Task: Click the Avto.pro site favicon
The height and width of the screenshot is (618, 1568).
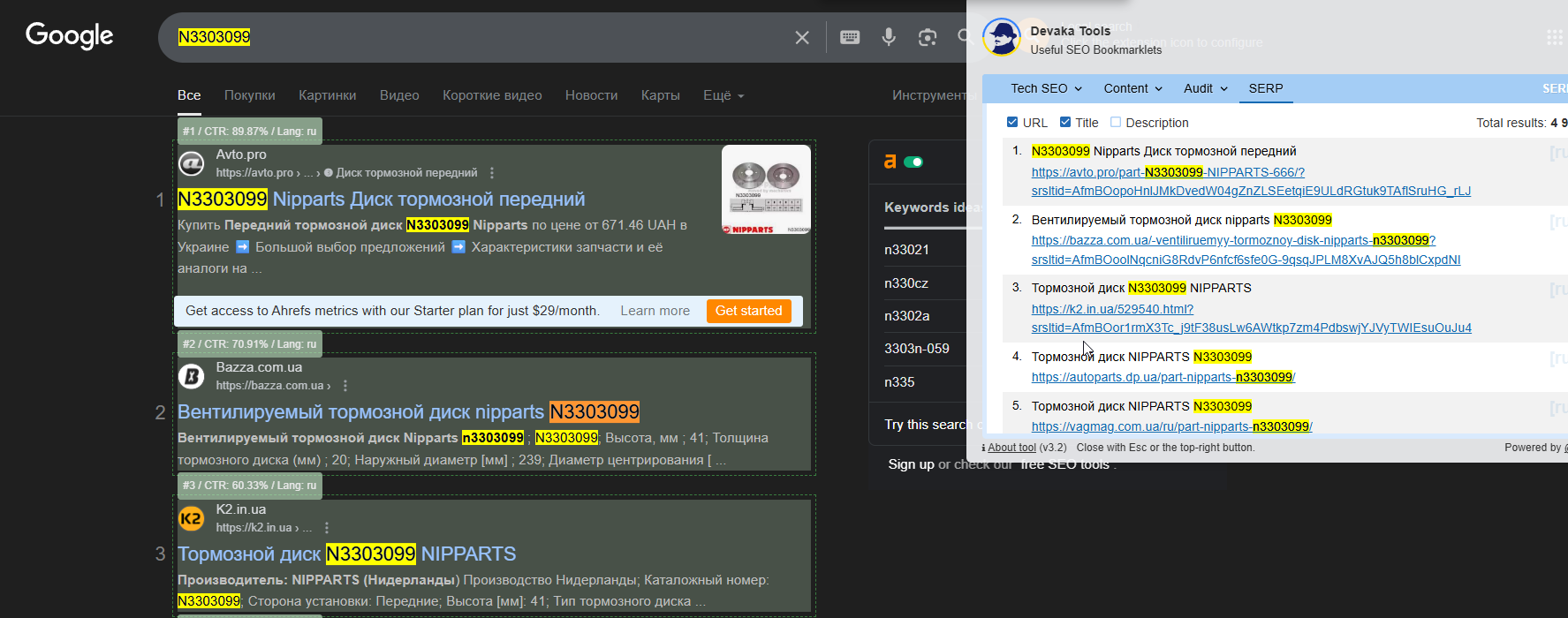Action: (x=192, y=163)
